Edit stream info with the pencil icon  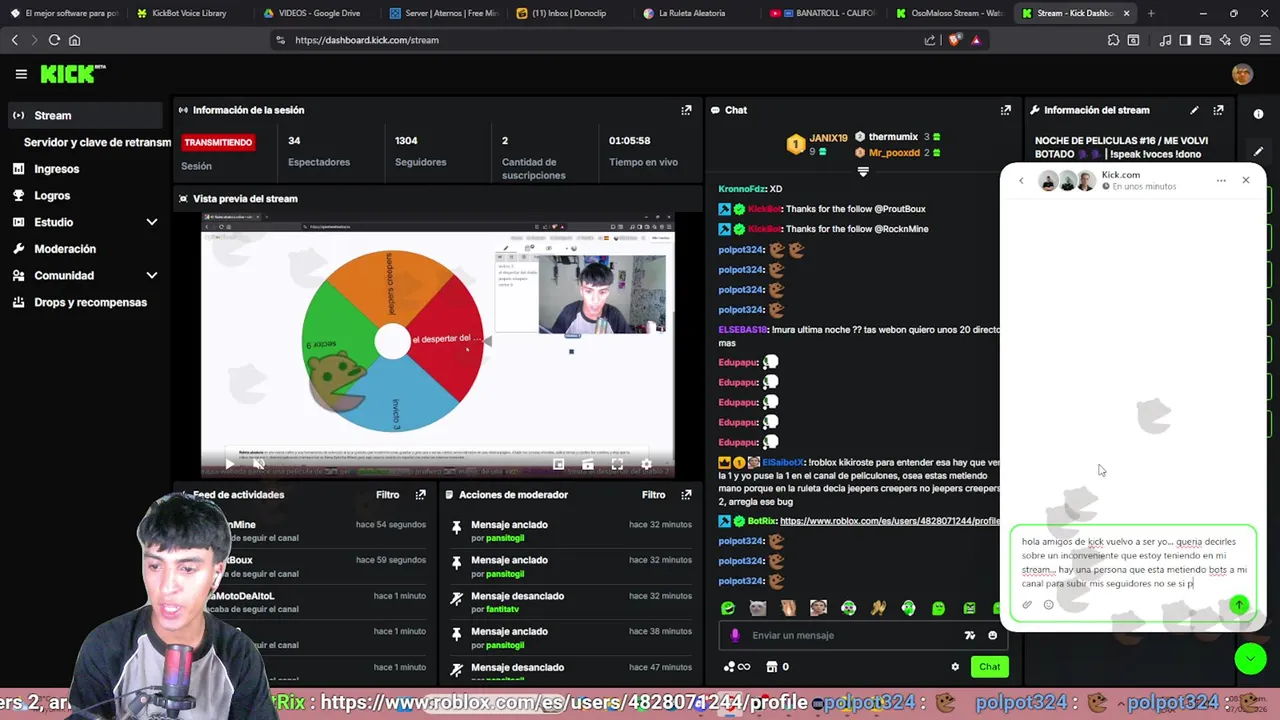pyautogui.click(x=1194, y=110)
